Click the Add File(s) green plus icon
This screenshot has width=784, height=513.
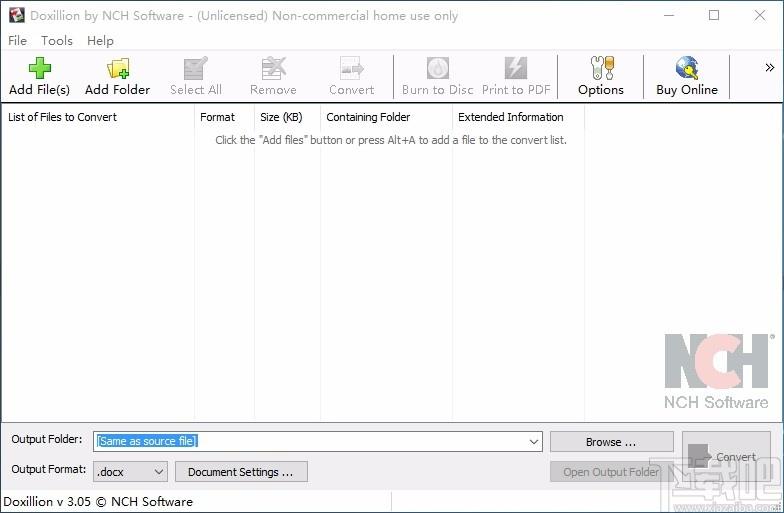(40, 68)
